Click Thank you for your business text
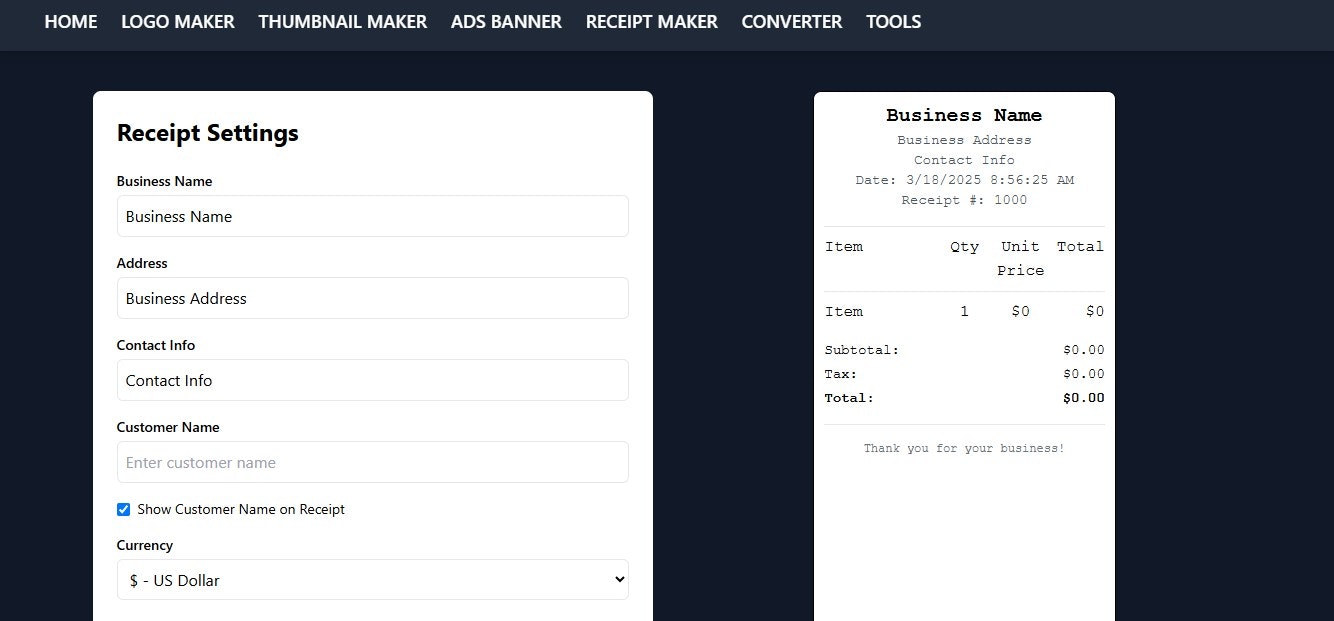The height and width of the screenshot is (621, 1334). pyautogui.click(x=964, y=448)
